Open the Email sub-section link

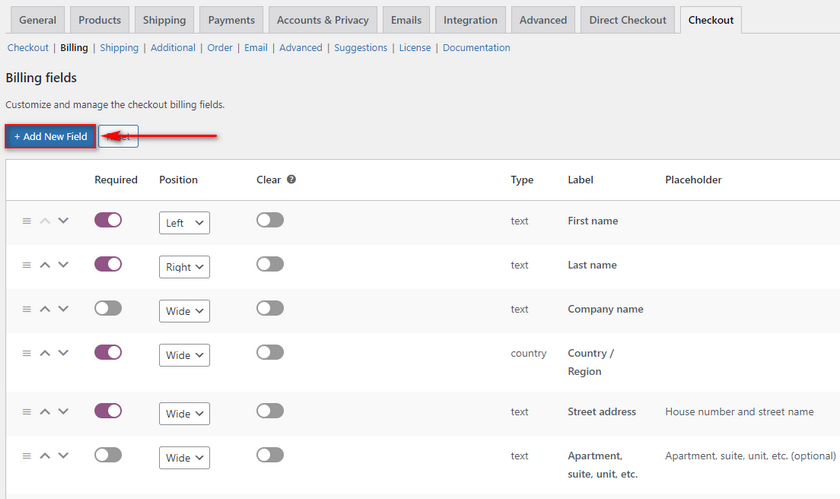pyautogui.click(x=256, y=47)
